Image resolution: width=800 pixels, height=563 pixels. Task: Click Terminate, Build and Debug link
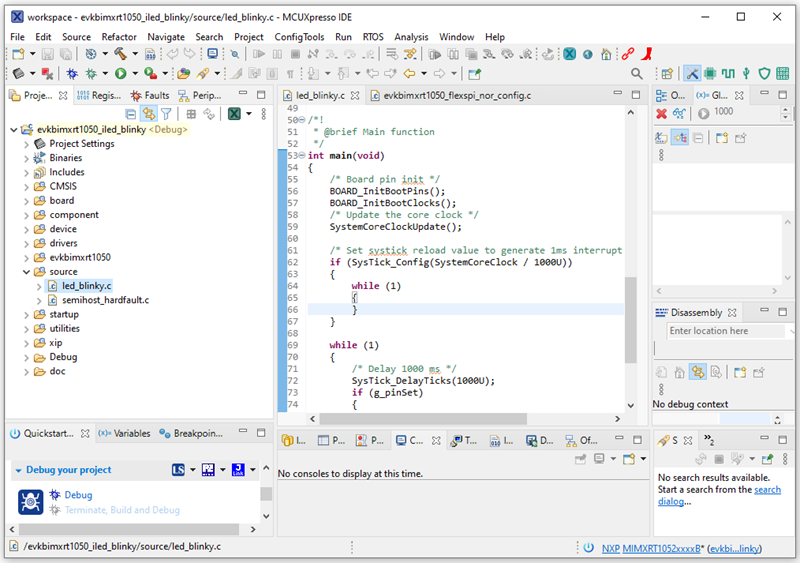[x=122, y=510]
